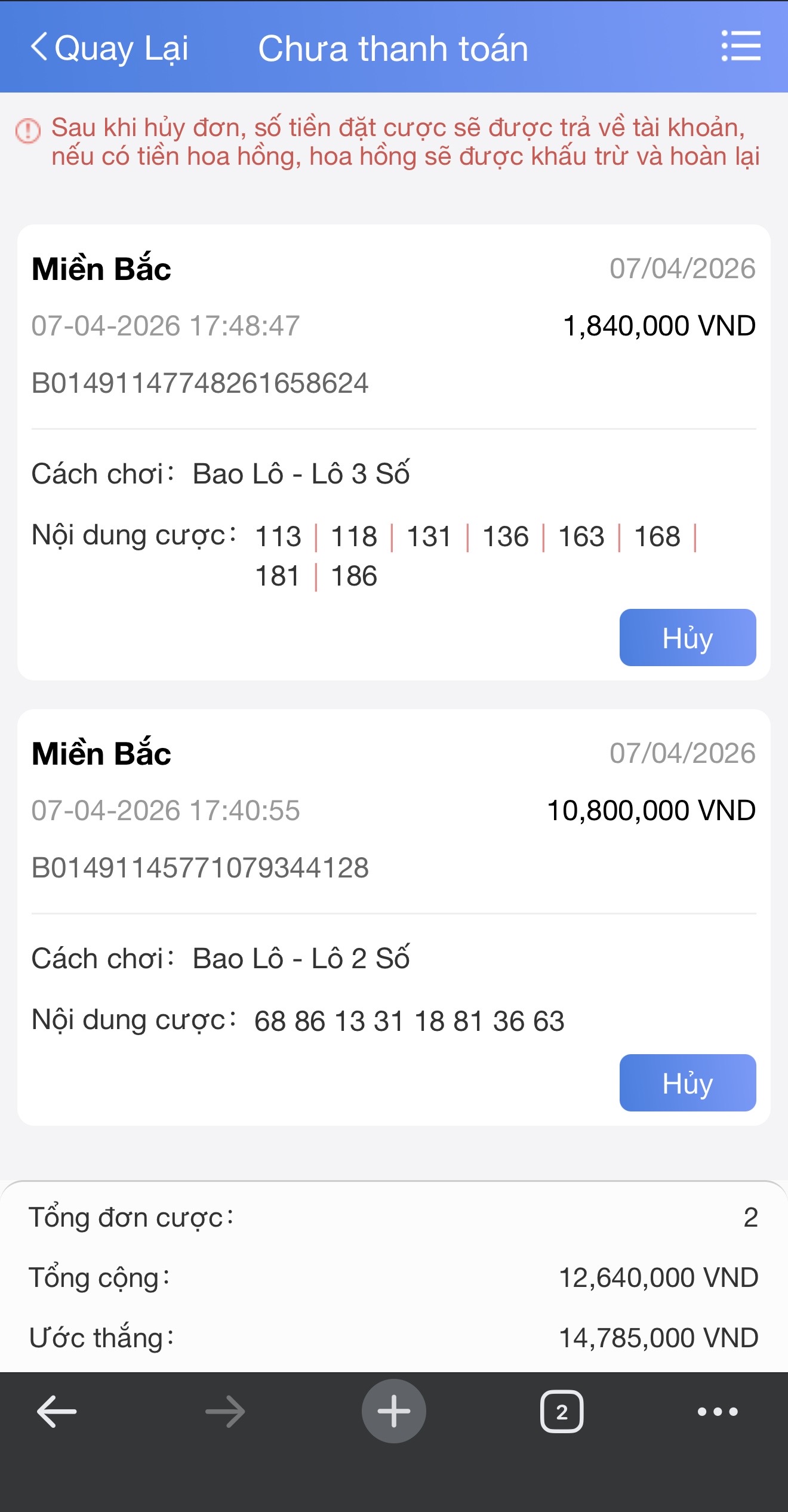The width and height of the screenshot is (788, 1512).
Task: Cancel the 10,800,000 VND bet with Hủy
Action: tap(687, 1083)
